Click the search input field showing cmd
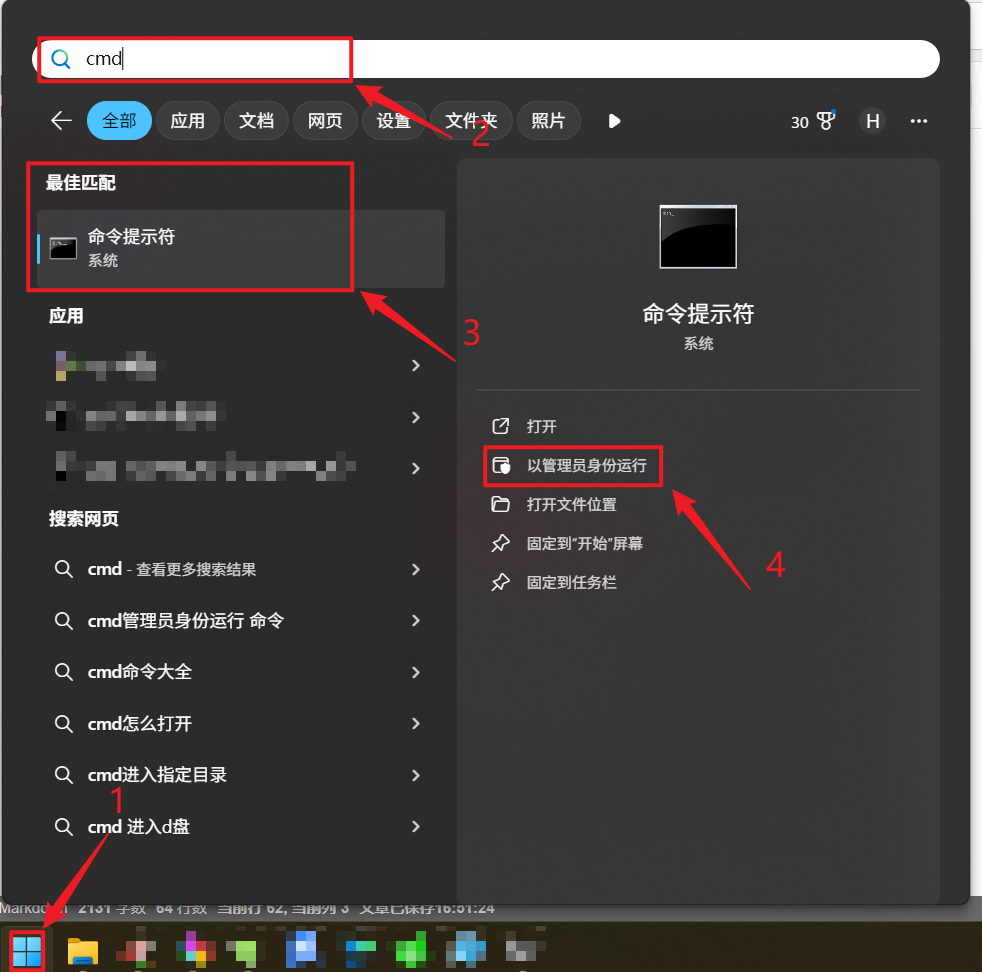982x972 pixels. click(200, 58)
